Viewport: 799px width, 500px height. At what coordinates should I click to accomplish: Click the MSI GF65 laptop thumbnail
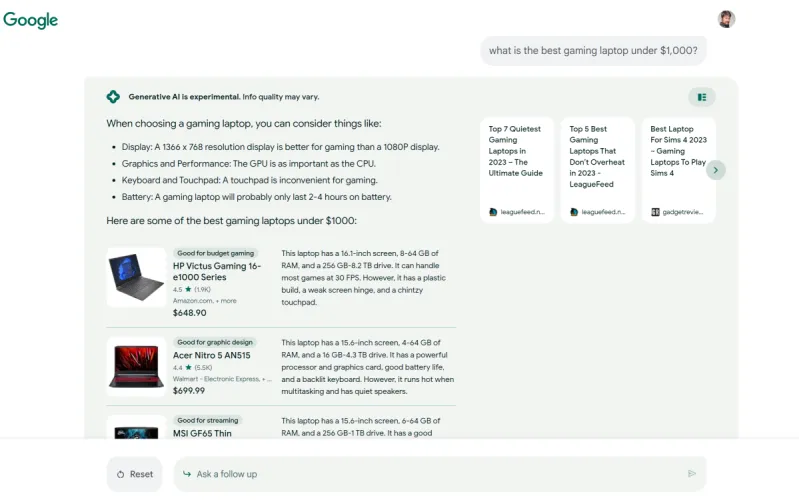[x=136, y=430]
